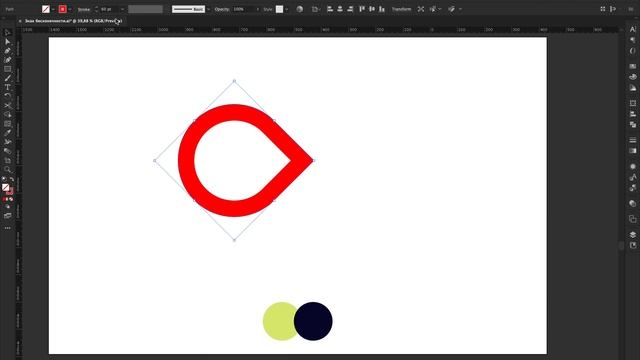Adjust stroke weight stepper arrows
The height and width of the screenshot is (360, 640).
point(96,9)
